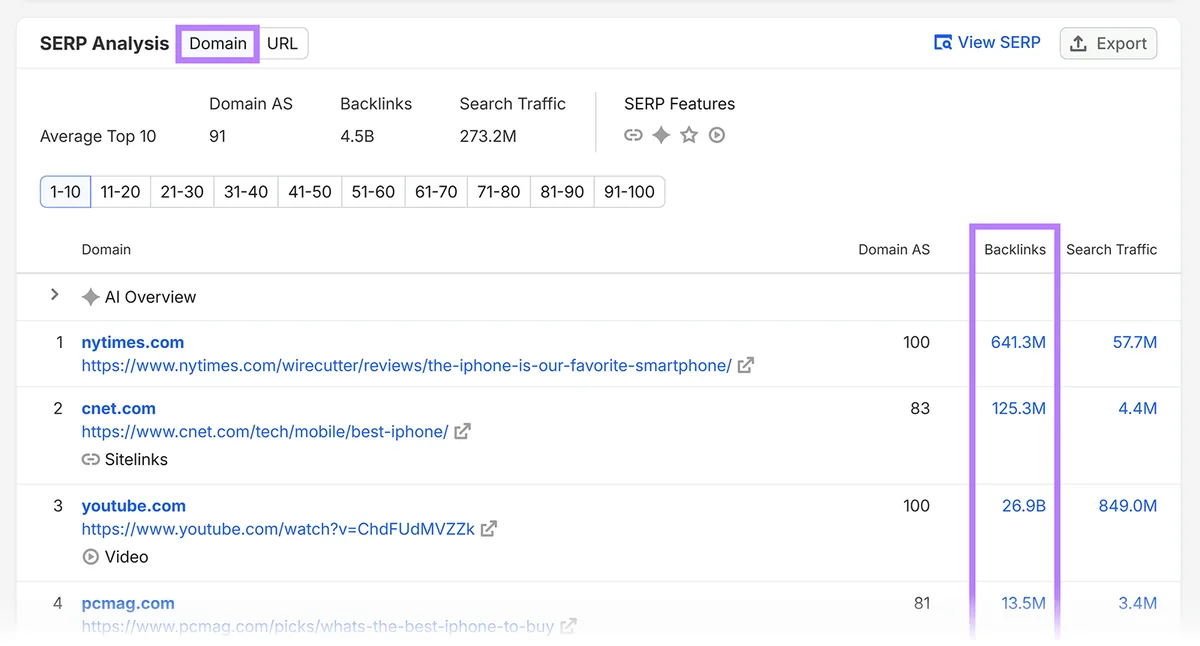The height and width of the screenshot is (646, 1200).
Task: Open cnet.com URL external link icon
Action: point(462,432)
